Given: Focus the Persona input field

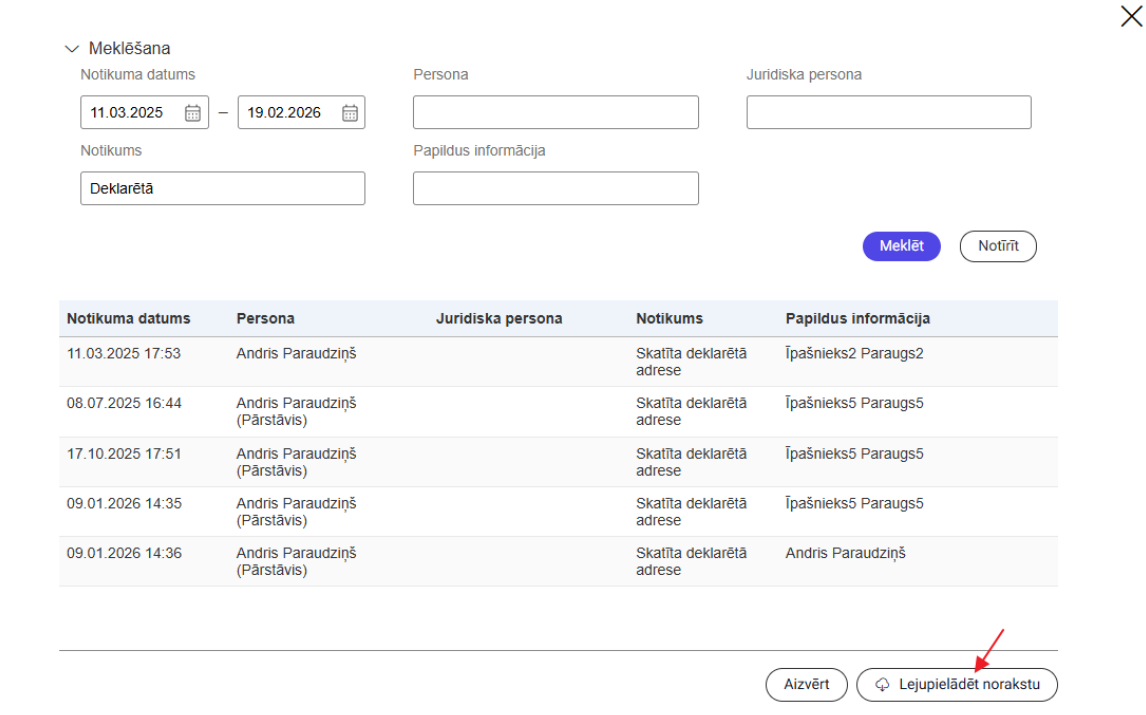Looking at the screenshot, I should tap(555, 113).
